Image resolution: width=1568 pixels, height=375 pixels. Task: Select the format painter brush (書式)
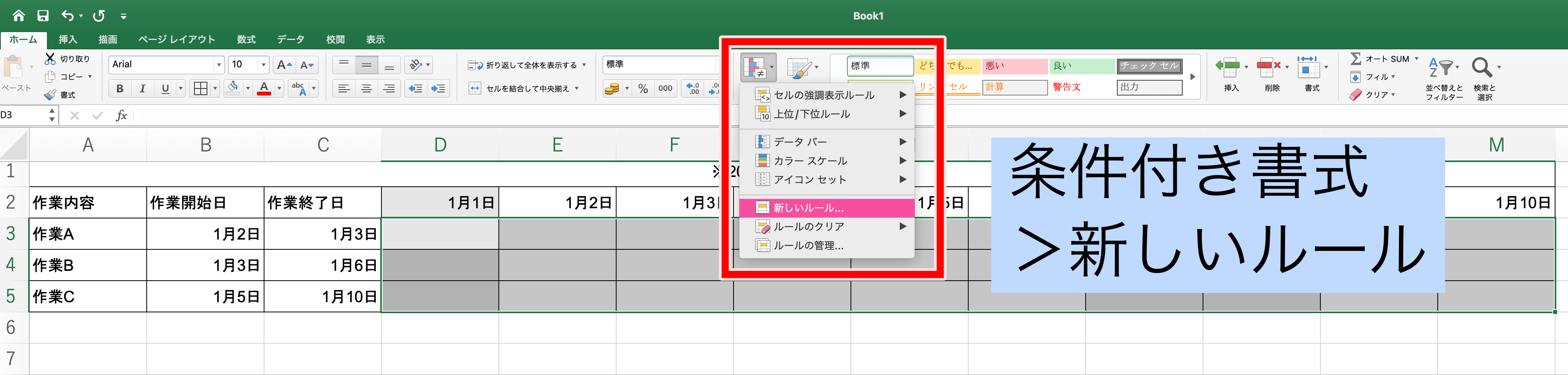pos(59,95)
